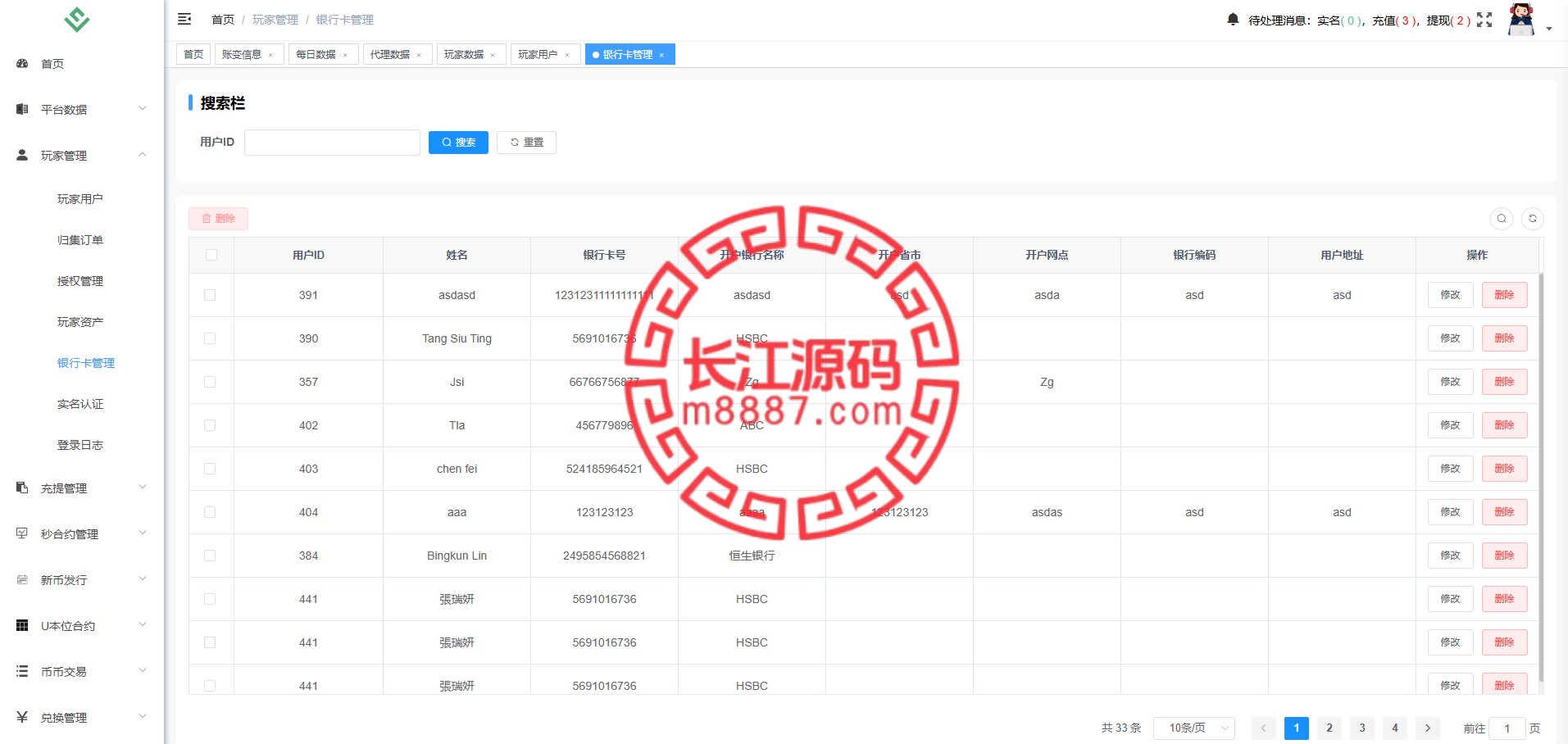Toggle the select-all header checkbox
1568x744 pixels.
211,255
